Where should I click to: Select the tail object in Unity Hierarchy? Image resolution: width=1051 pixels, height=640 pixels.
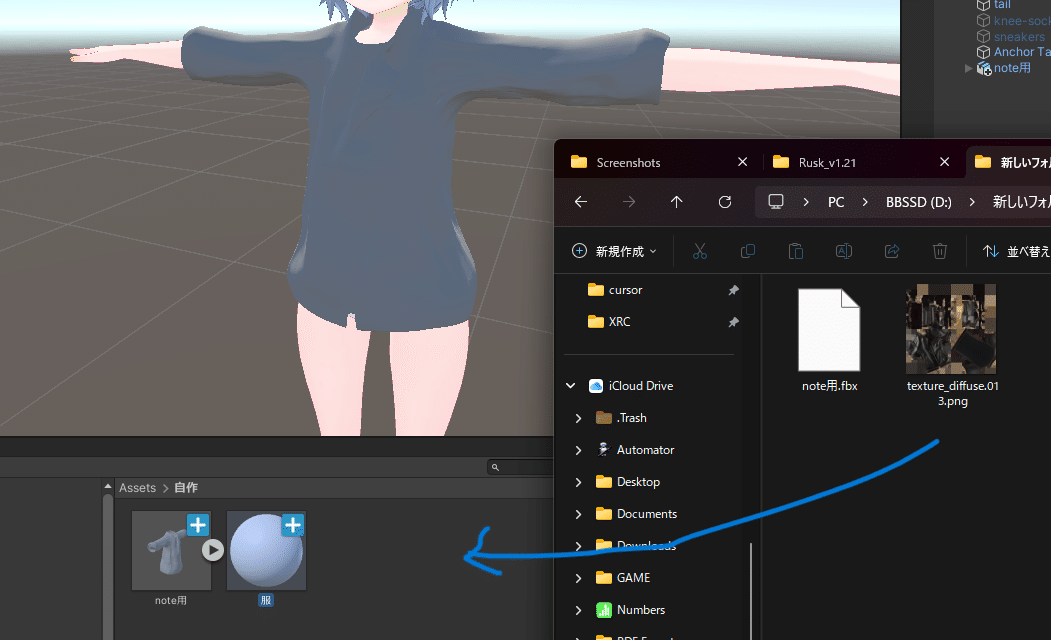pos(1002,5)
